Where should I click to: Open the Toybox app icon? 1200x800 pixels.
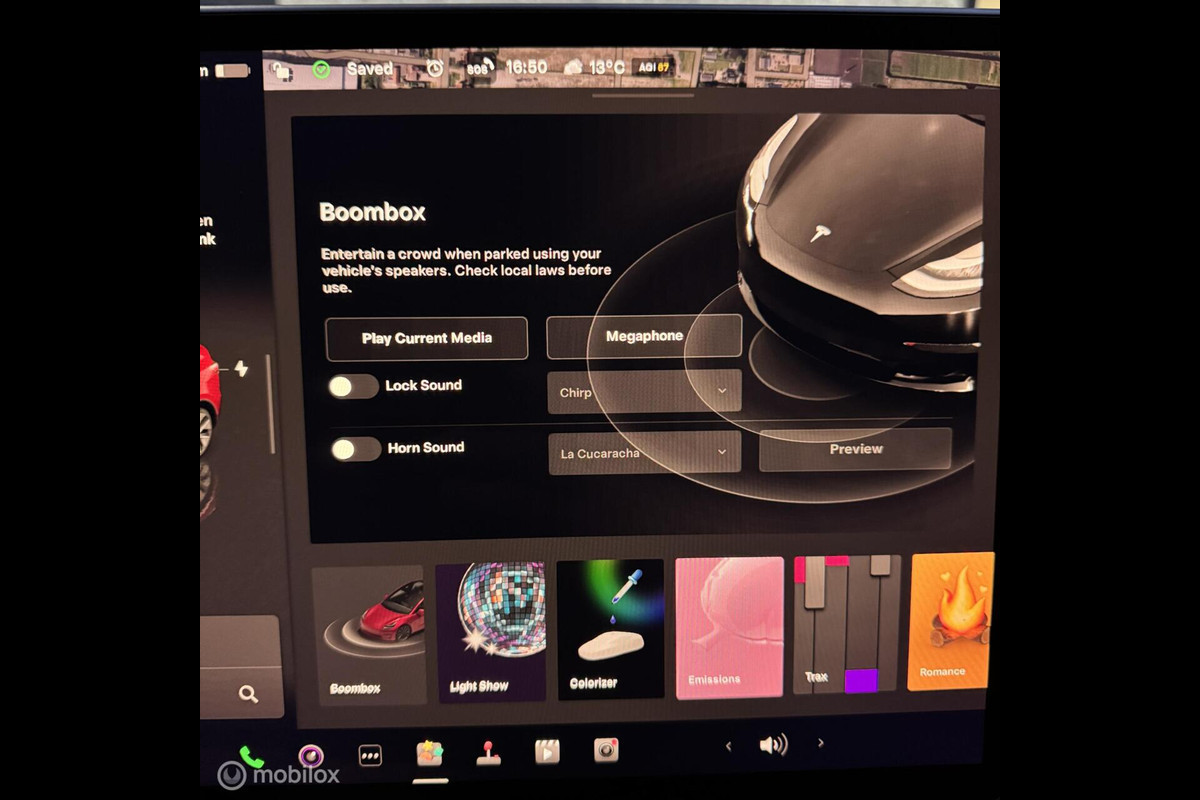pos(430,754)
